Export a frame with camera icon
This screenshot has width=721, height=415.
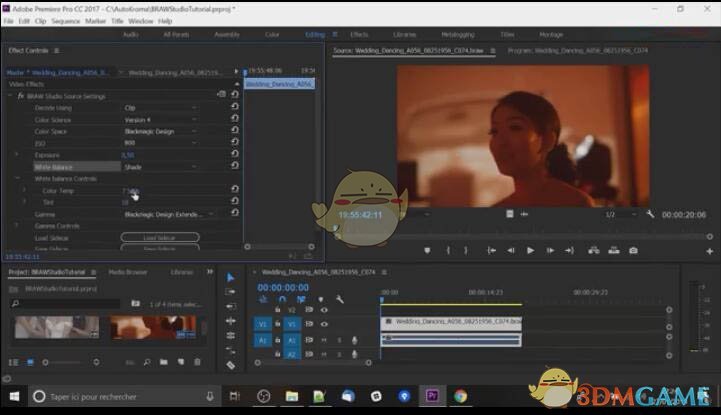tap(633, 250)
